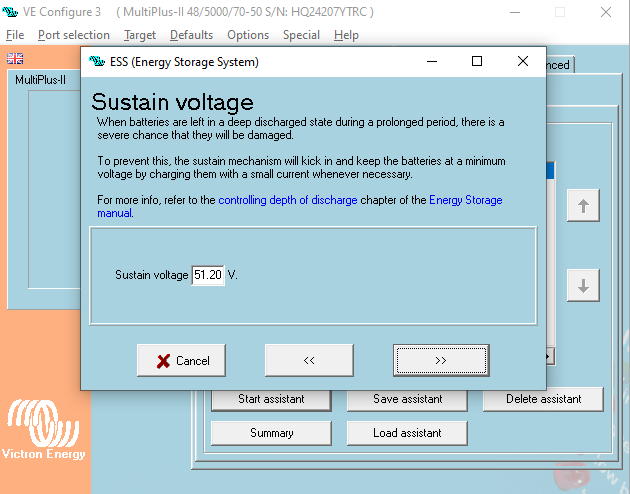Advance to next page with >> button
Screen dimensions: 630x494
441,360
